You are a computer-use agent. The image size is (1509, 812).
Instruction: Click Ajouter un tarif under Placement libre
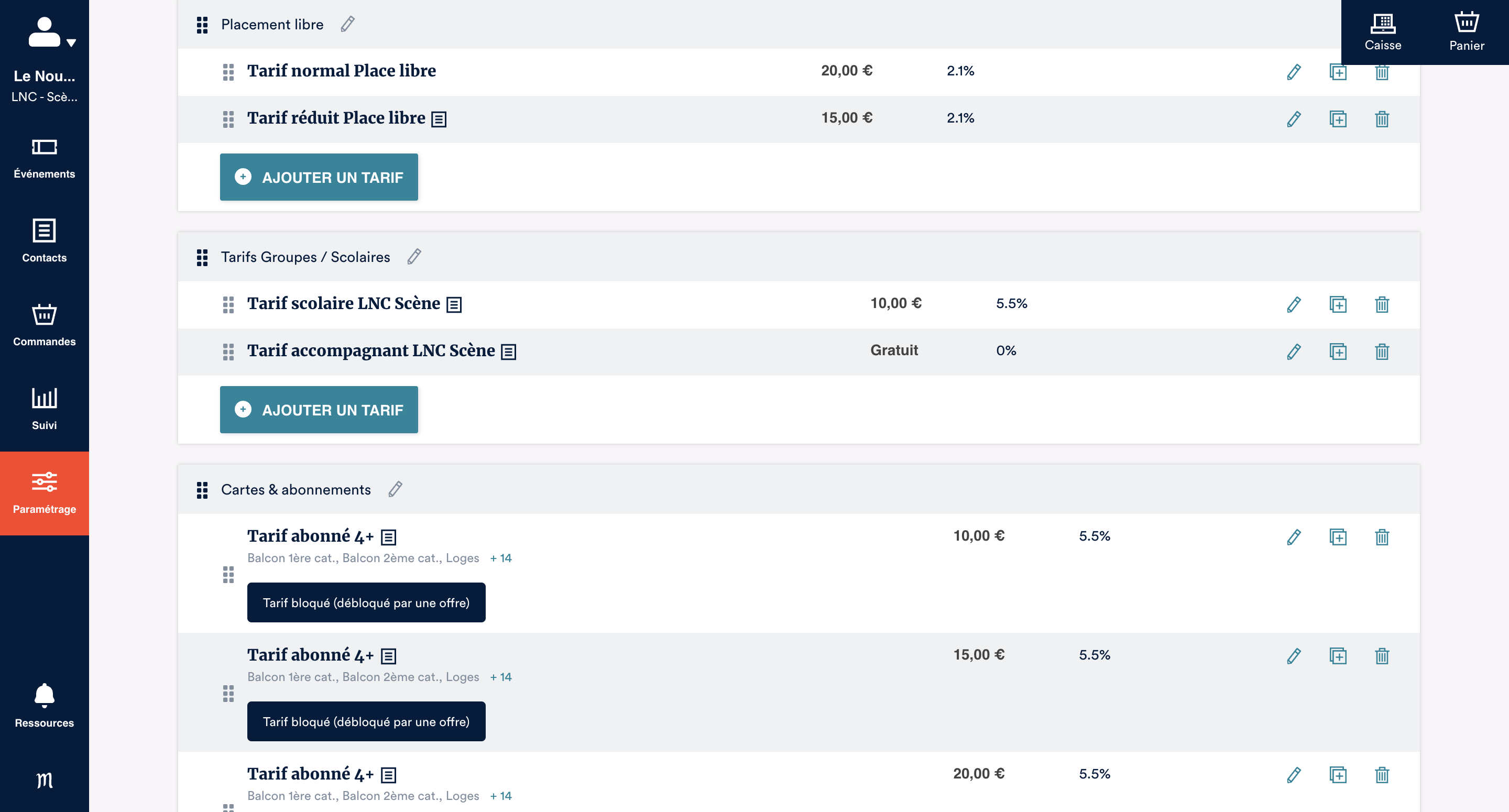point(319,177)
